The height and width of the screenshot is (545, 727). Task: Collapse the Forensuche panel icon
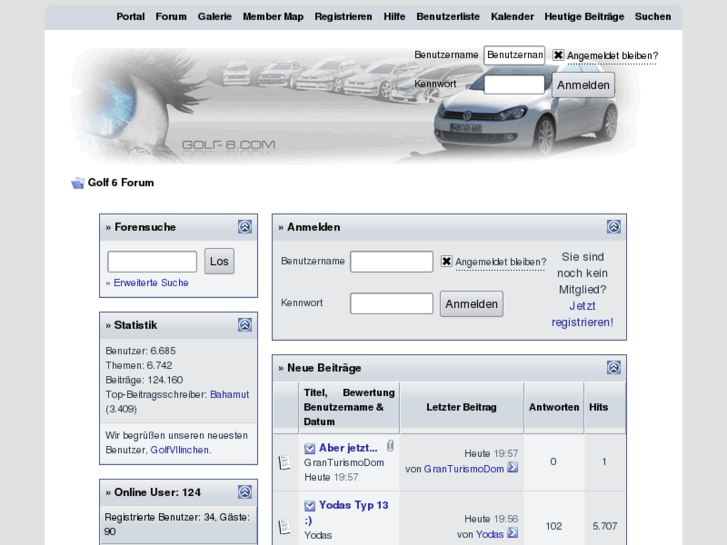245,227
